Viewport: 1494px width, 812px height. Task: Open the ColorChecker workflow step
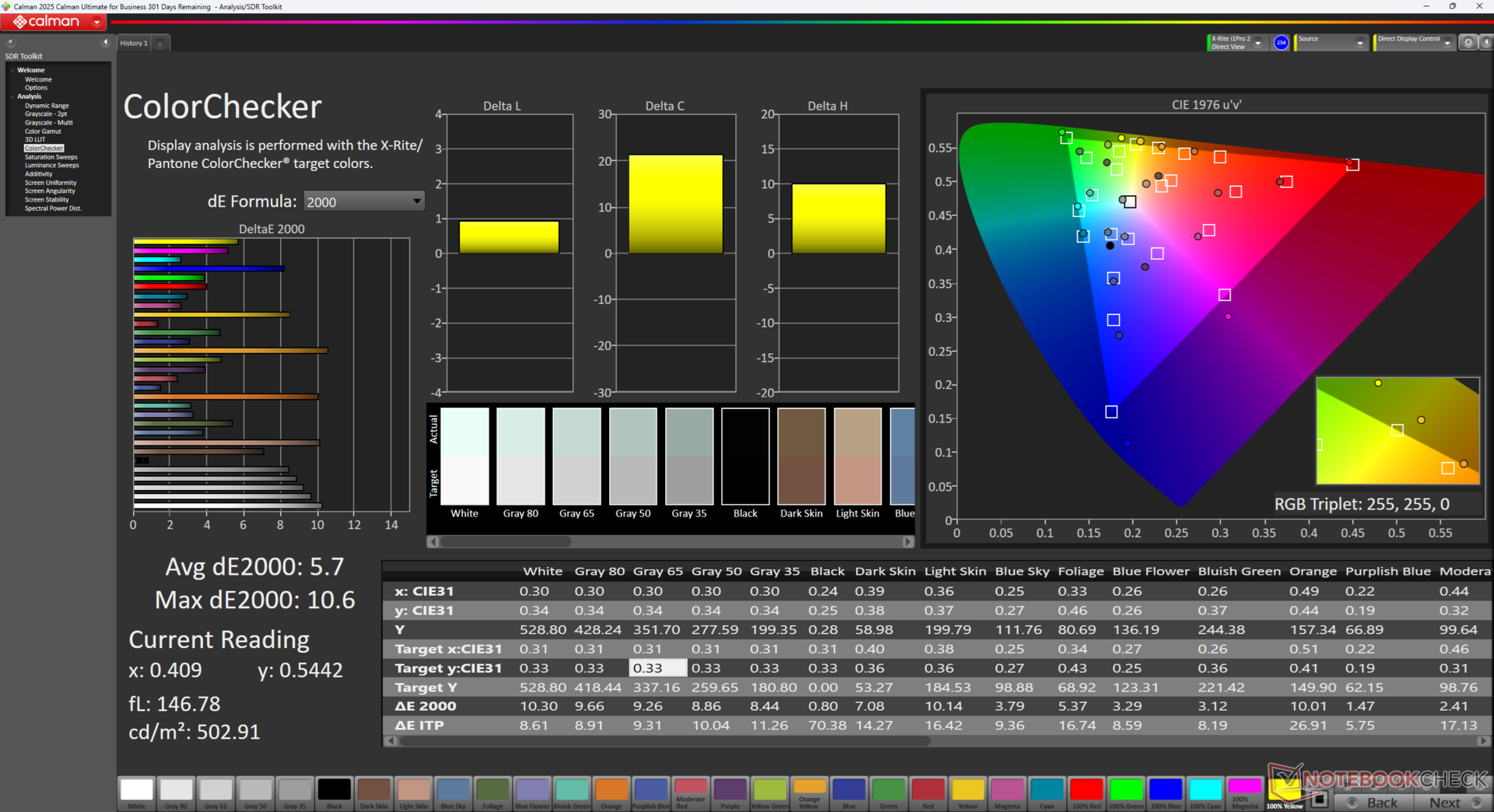(44, 149)
